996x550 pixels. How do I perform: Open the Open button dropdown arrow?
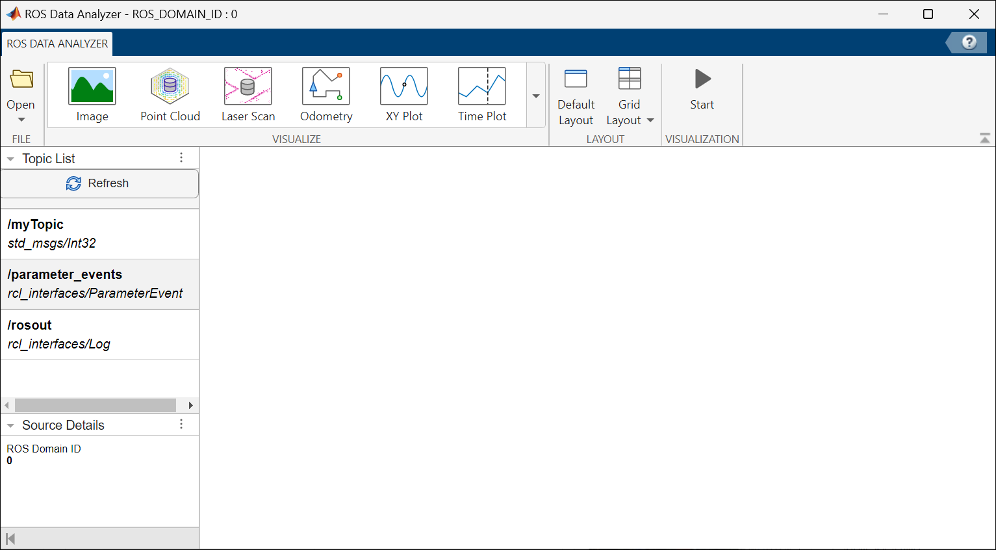[x=21, y=120]
